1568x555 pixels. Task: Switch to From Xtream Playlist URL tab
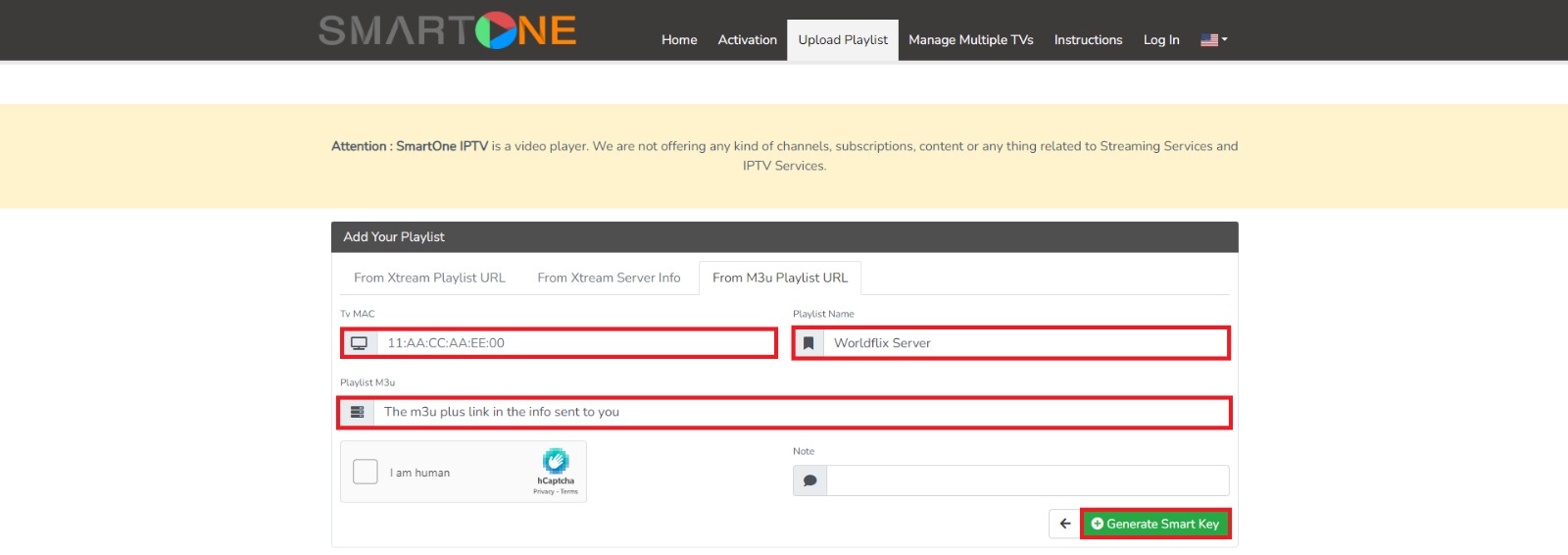[x=429, y=277]
